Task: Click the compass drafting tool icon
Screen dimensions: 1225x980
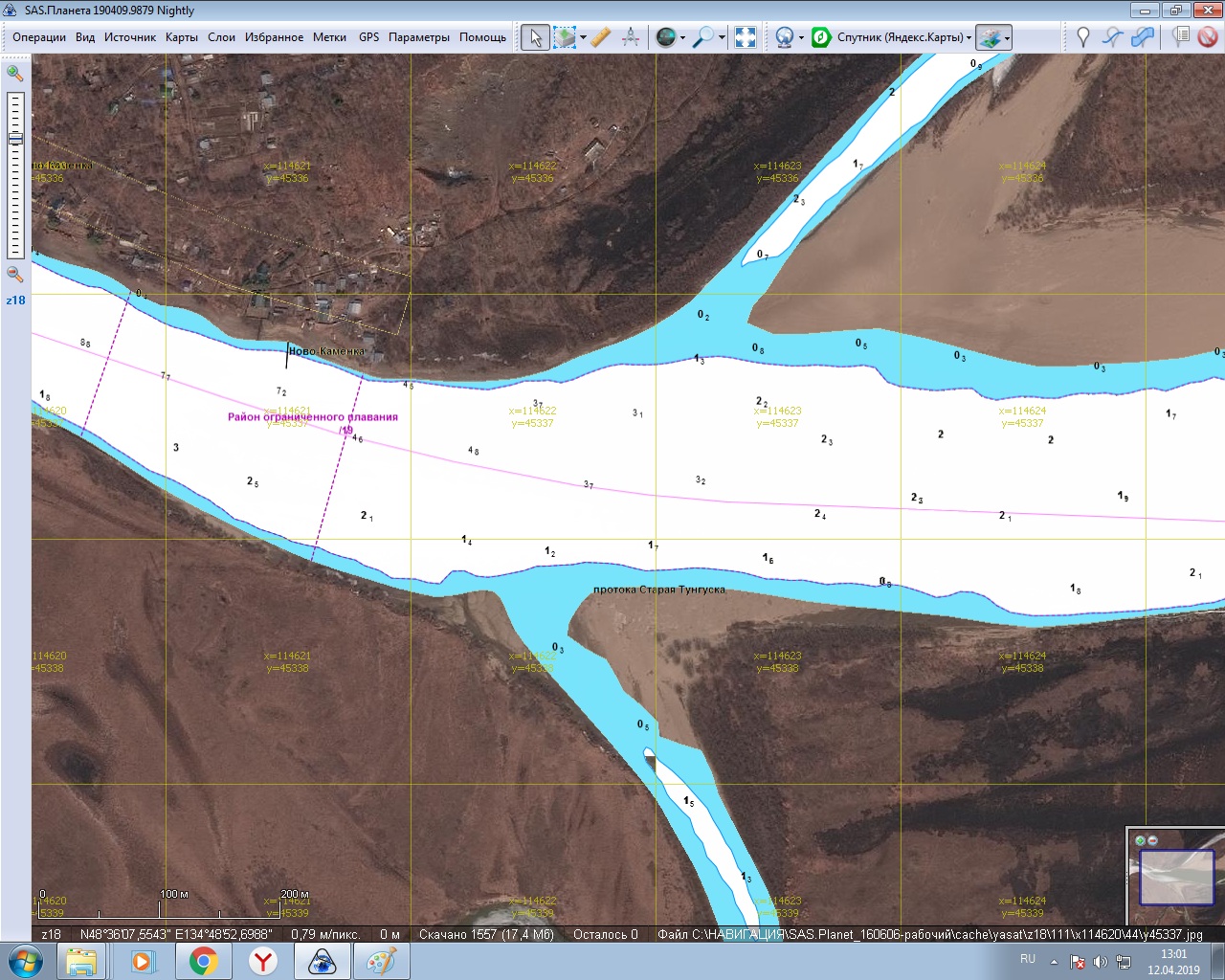Action: [630, 37]
